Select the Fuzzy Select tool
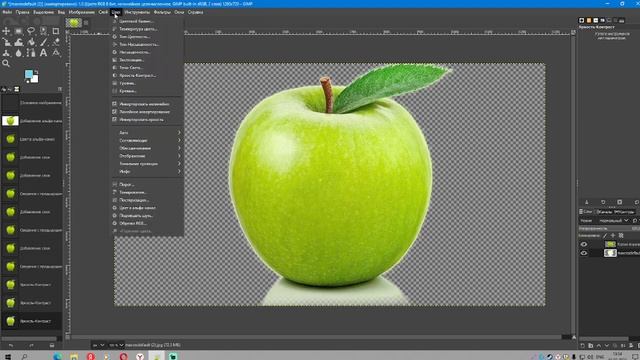The width and height of the screenshot is (640, 360). (43, 31)
